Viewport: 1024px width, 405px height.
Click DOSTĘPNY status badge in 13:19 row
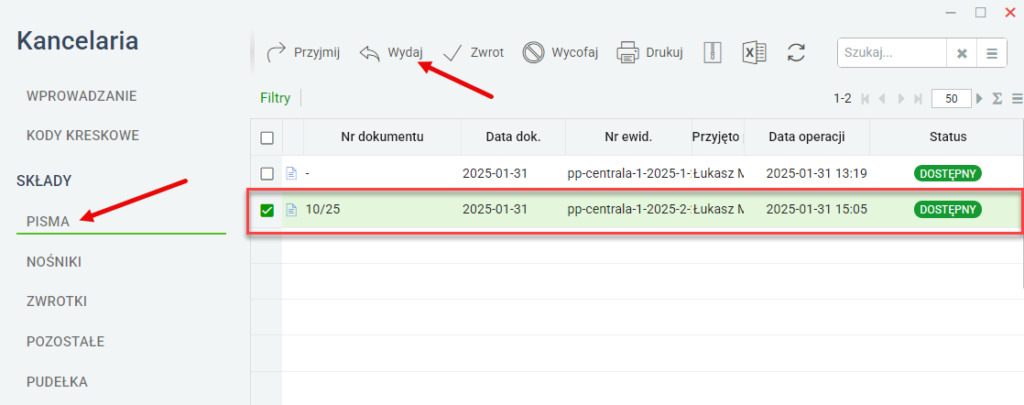click(947, 174)
